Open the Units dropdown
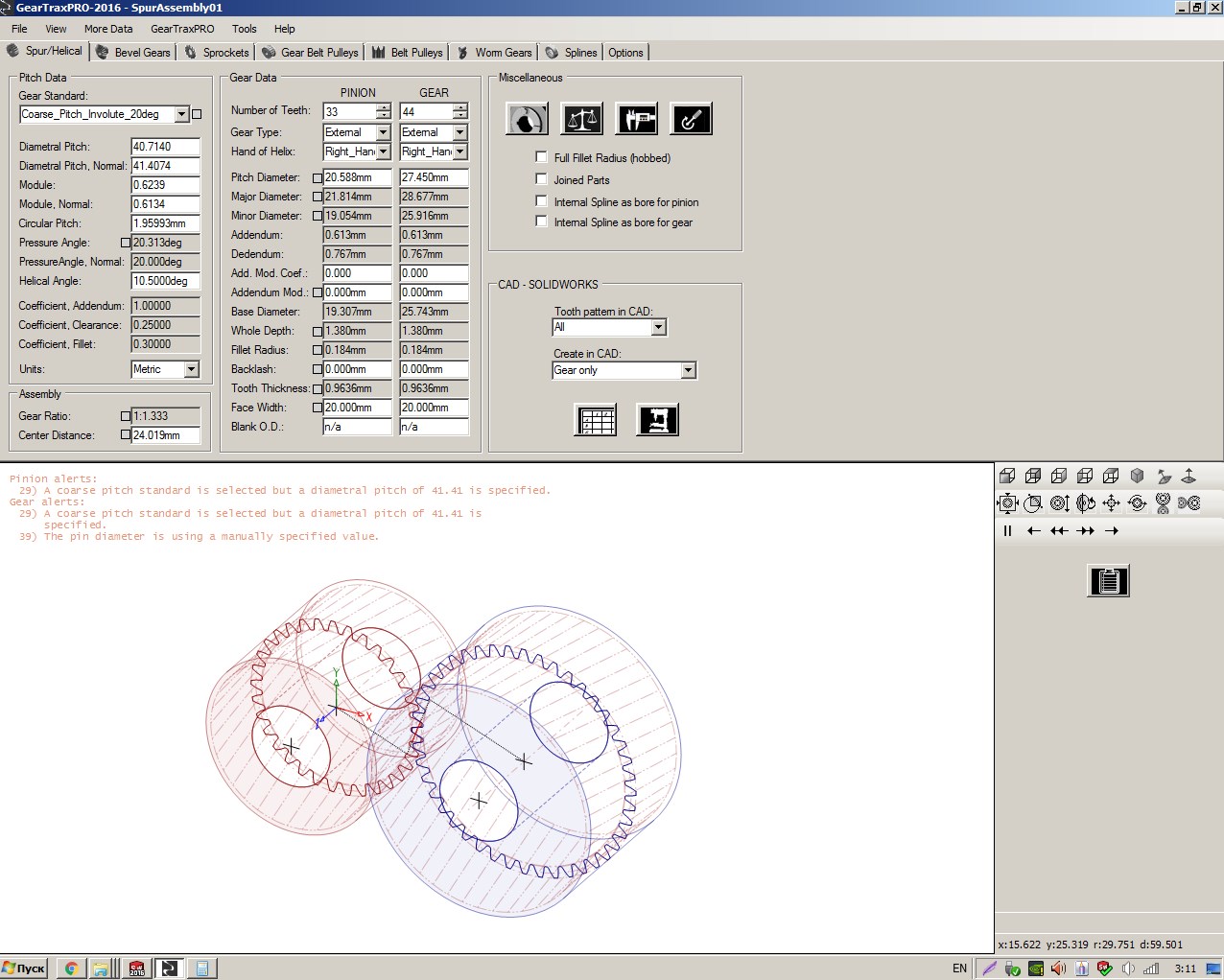1224x980 pixels. pyautogui.click(x=191, y=369)
